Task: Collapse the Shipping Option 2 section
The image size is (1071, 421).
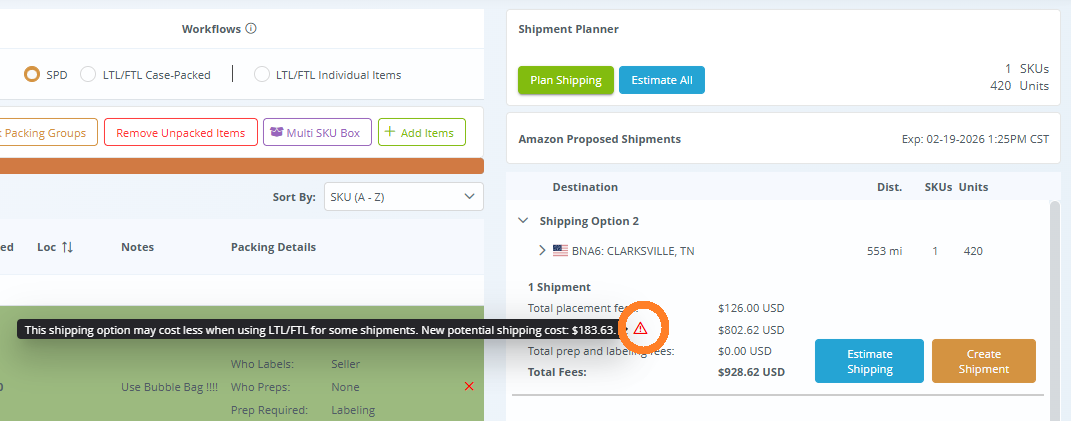Action: pyautogui.click(x=523, y=221)
